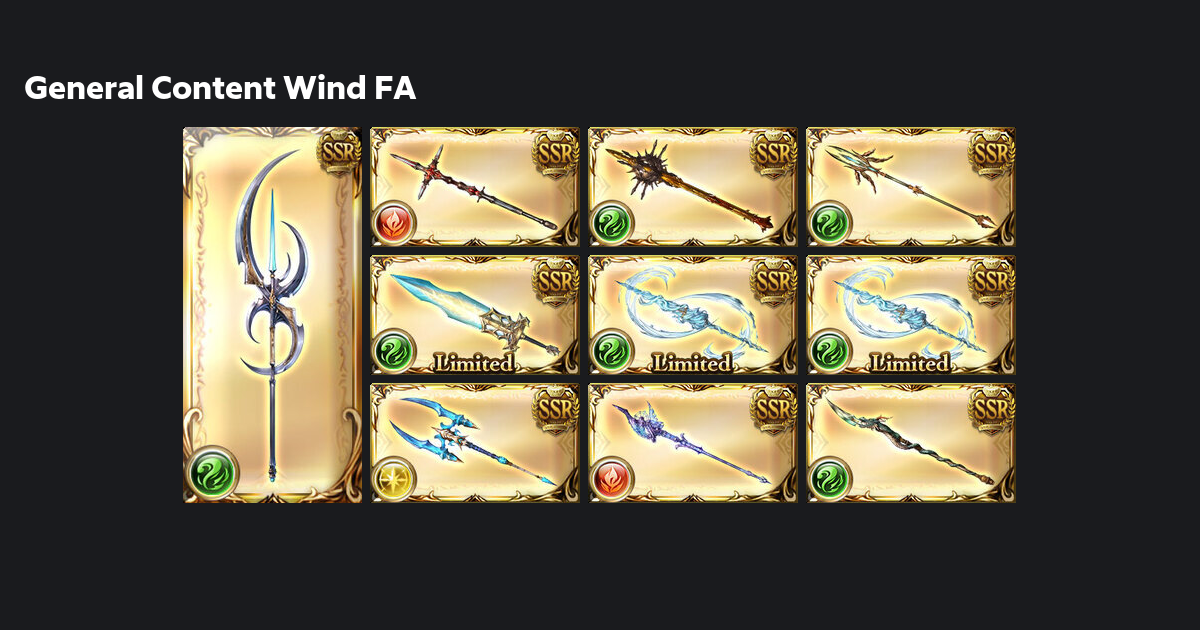Click the wind element icon on the spiked mace card
The height and width of the screenshot is (630, 1200).
(x=612, y=222)
